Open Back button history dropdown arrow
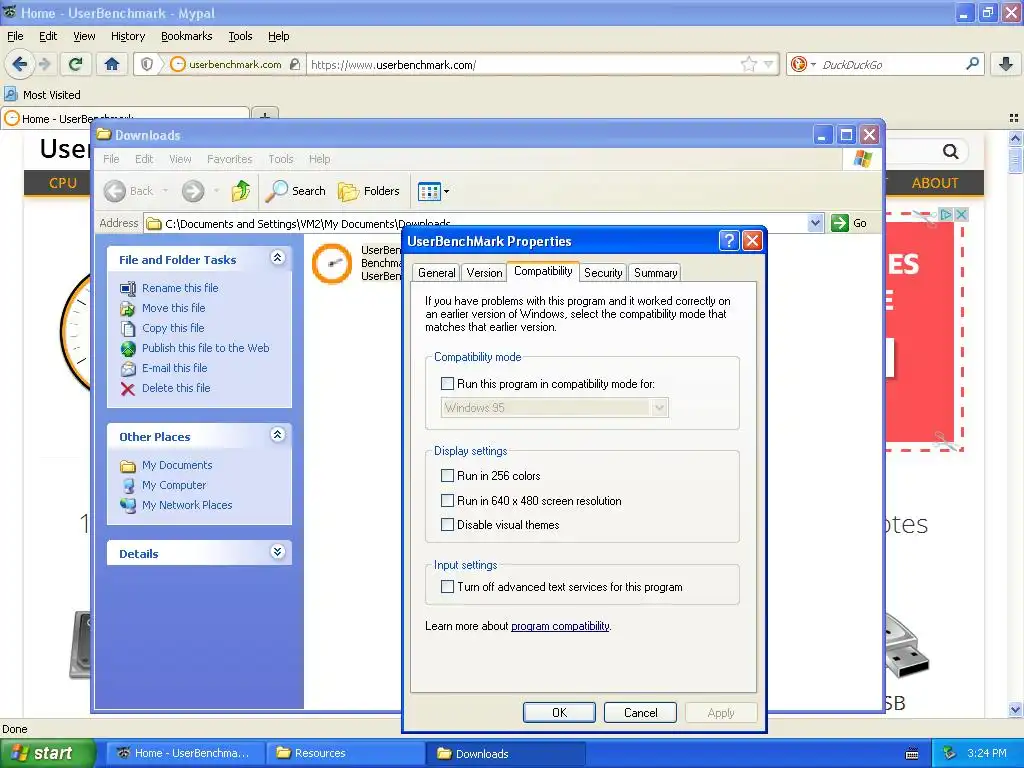Image resolution: width=1024 pixels, height=768 pixels. click(x=165, y=191)
